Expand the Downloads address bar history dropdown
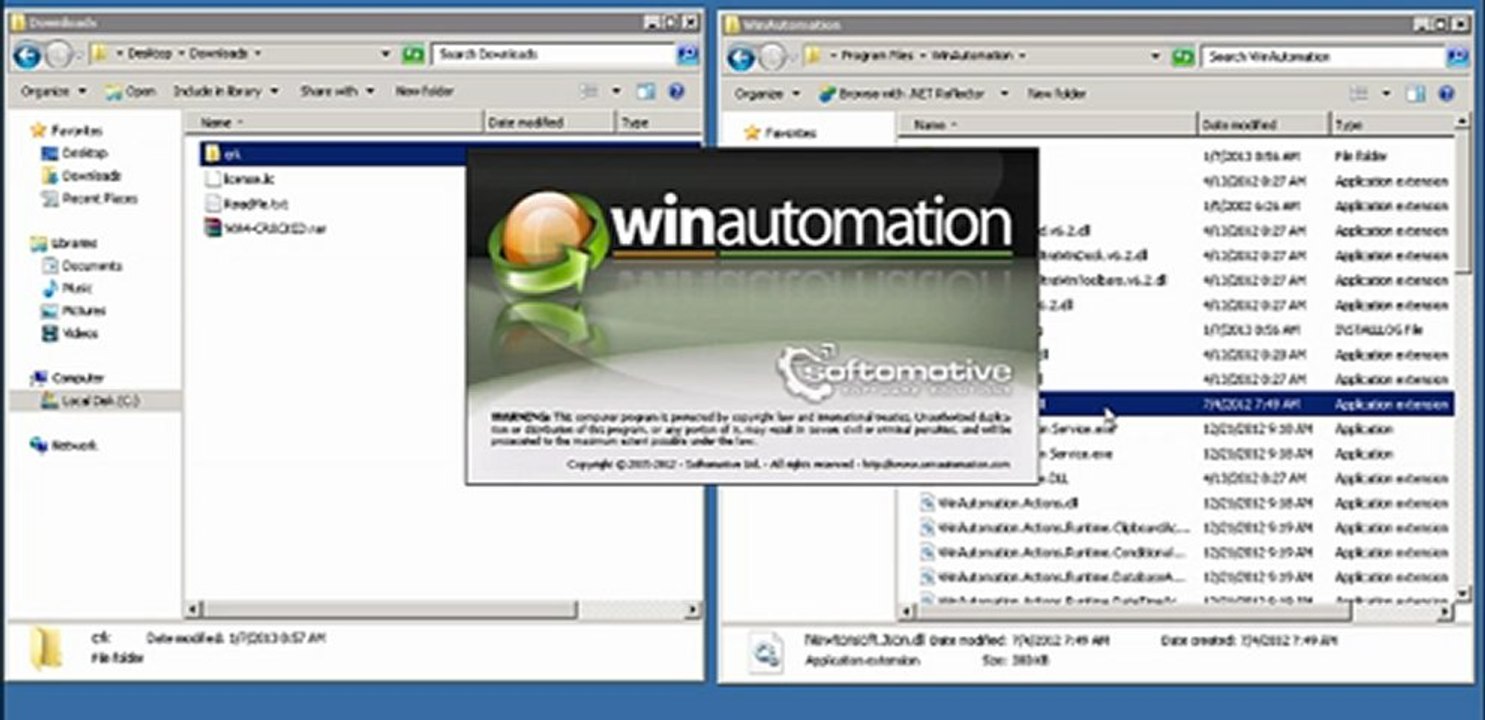Image resolution: width=1485 pixels, height=720 pixels. [x=386, y=54]
